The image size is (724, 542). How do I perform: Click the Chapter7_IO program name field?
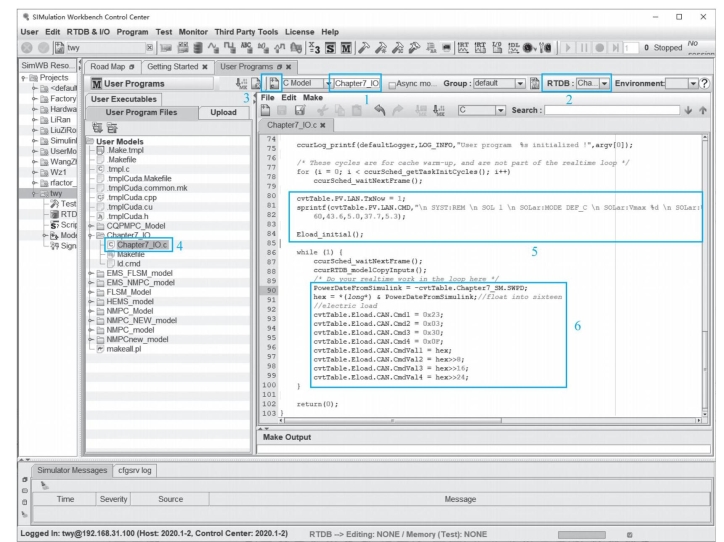tap(356, 84)
